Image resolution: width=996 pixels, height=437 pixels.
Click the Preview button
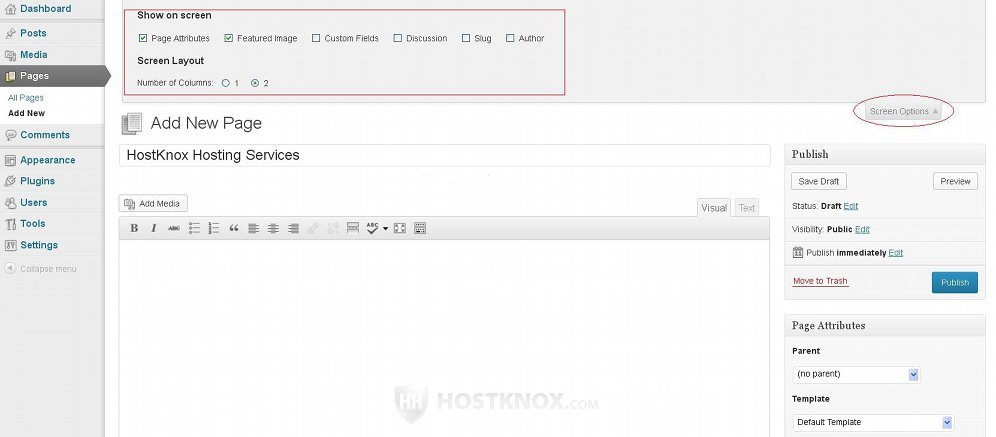click(955, 181)
